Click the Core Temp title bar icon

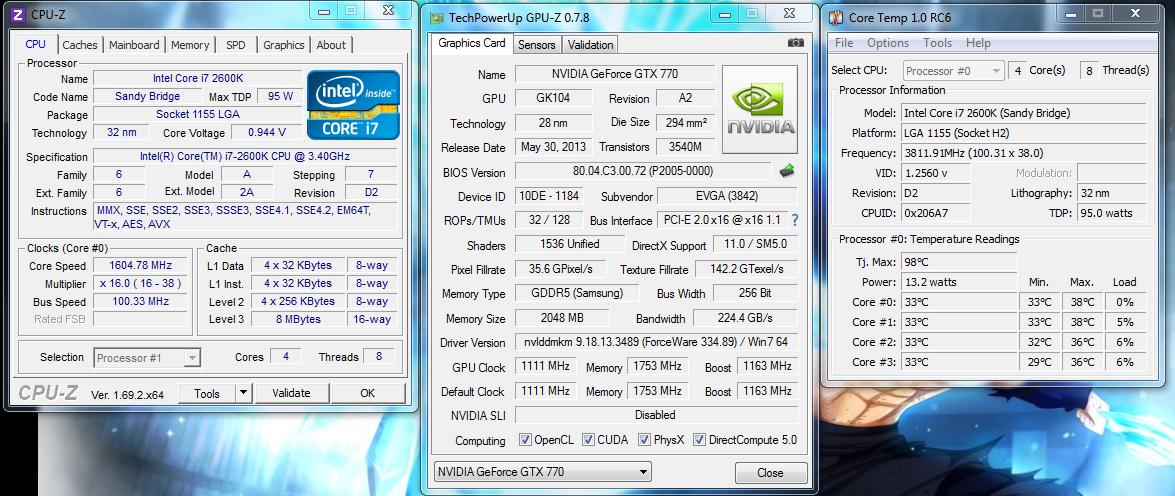pos(837,17)
